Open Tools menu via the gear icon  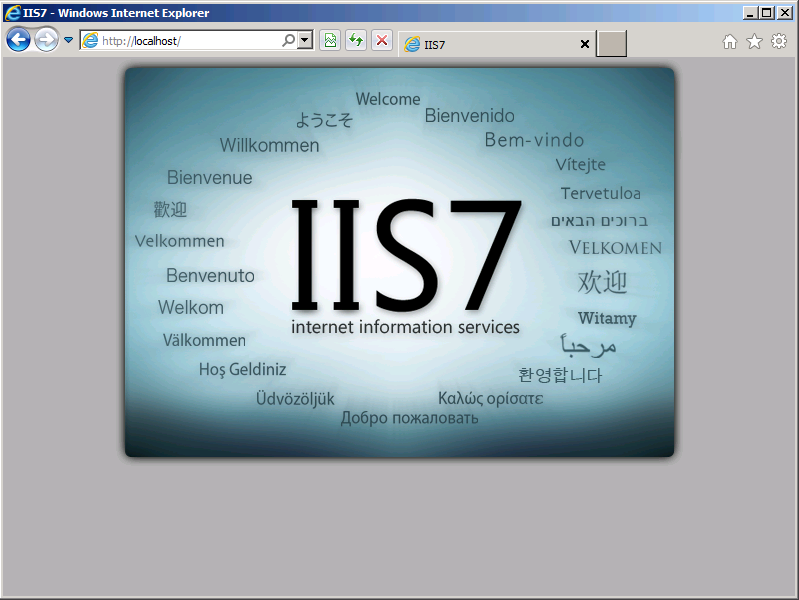point(779,41)
